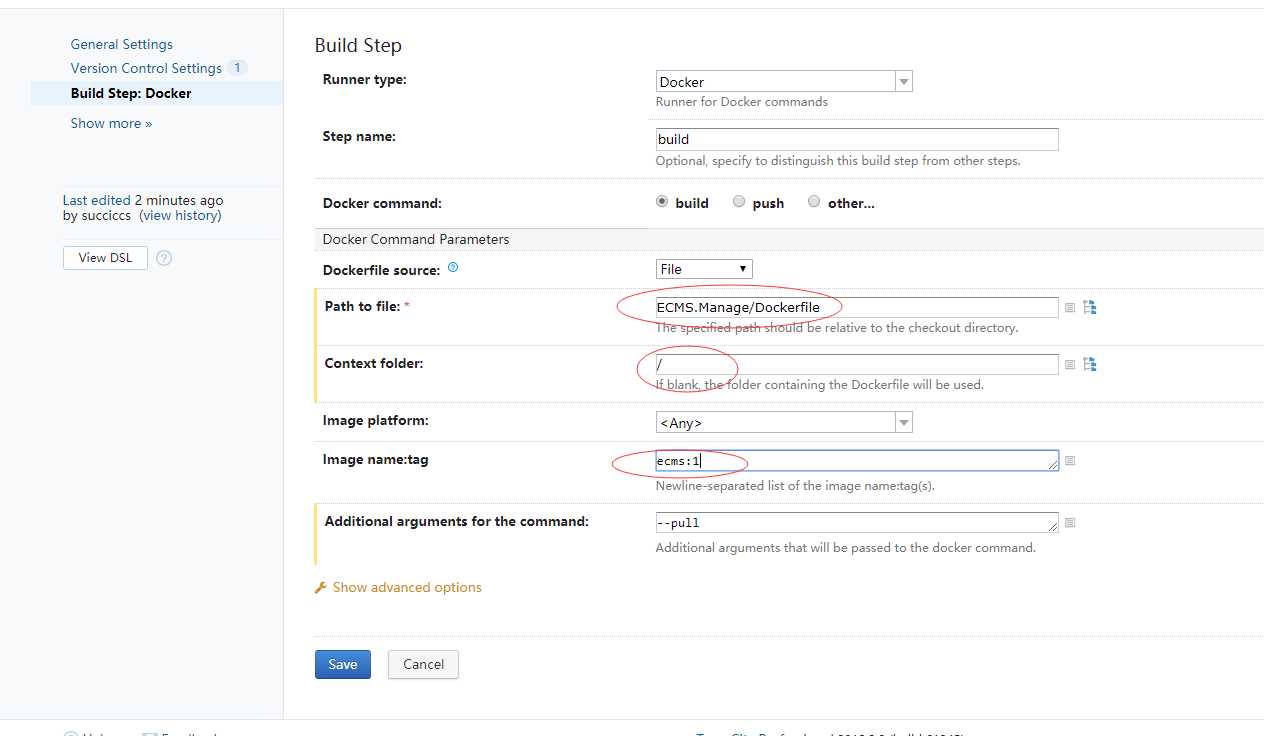Screen dimensions: 1264x736
Task: Open General Settings in the sidebar
Action: (121, 44)
